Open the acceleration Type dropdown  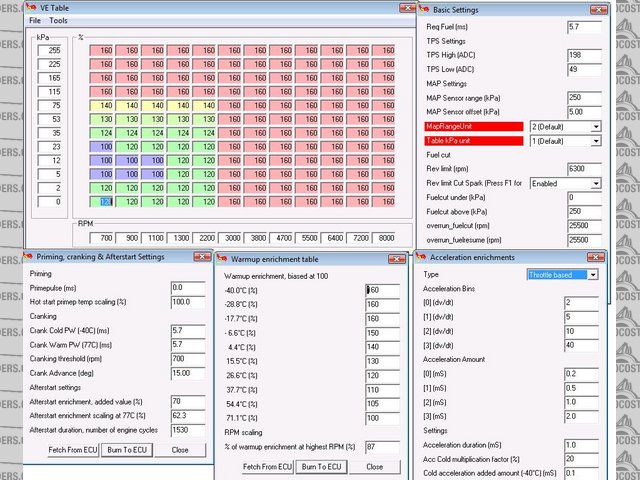(x=593, y=274)
